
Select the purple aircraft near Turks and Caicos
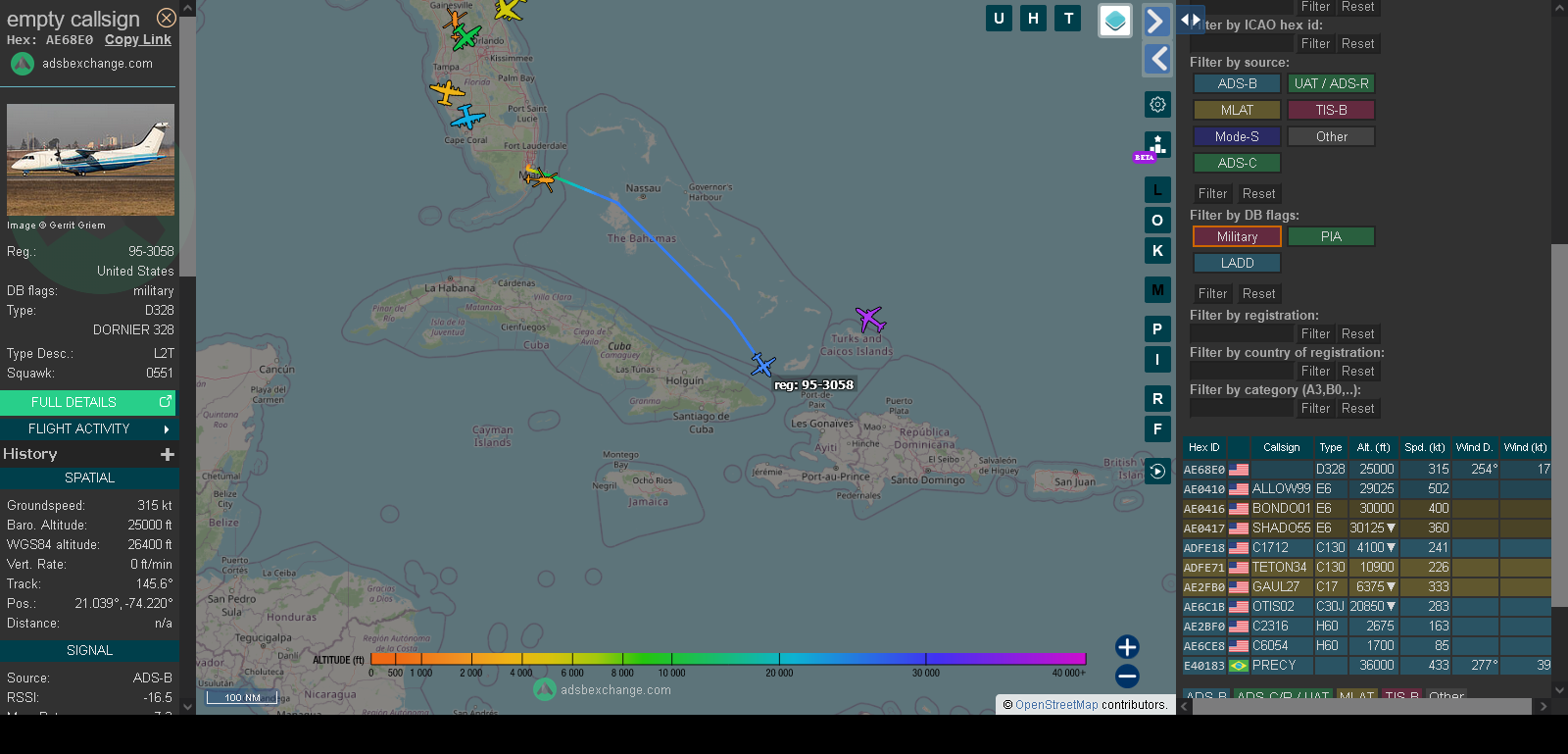point(869,319)
